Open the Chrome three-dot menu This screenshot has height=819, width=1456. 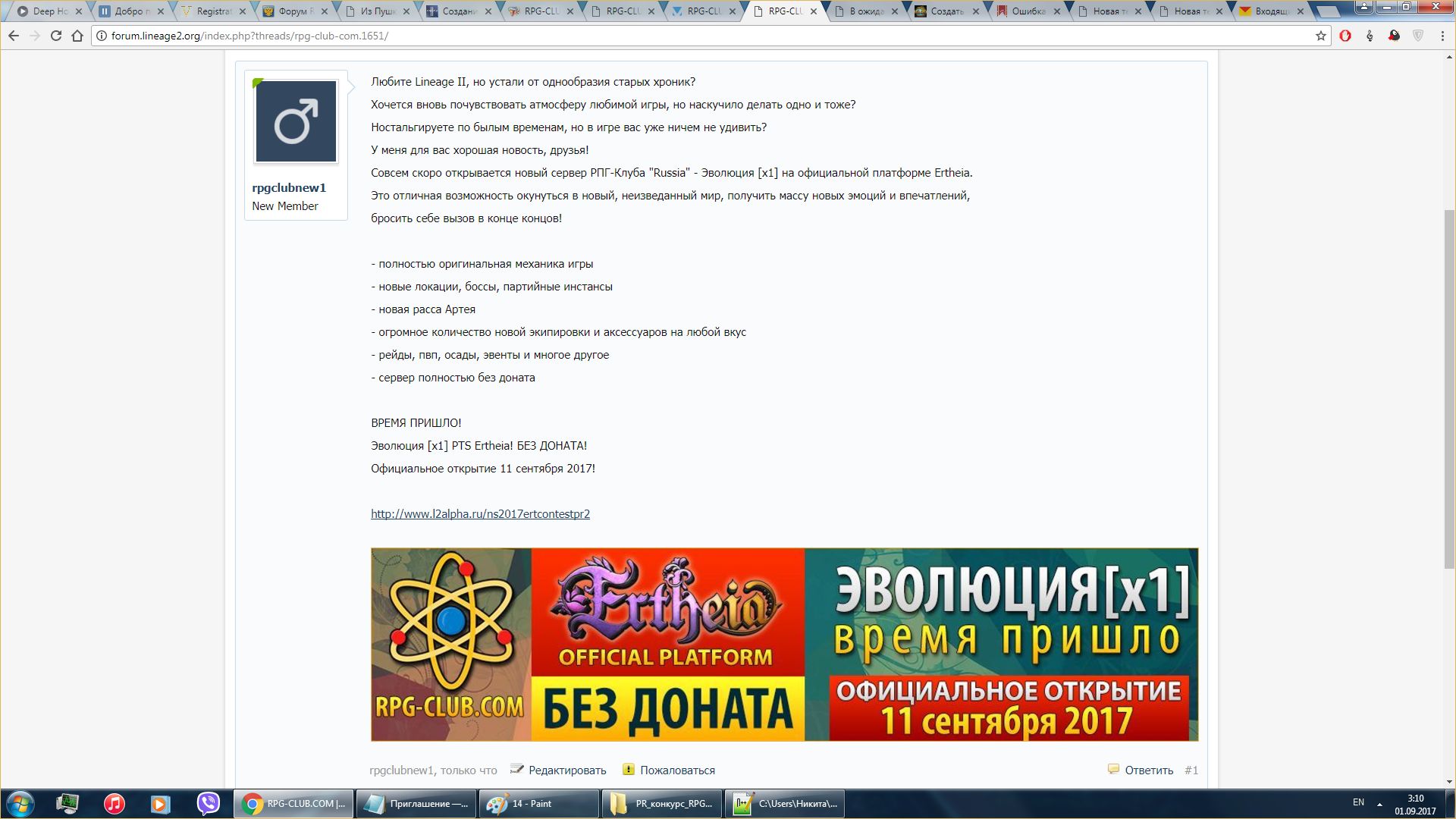coord(1442,36)
